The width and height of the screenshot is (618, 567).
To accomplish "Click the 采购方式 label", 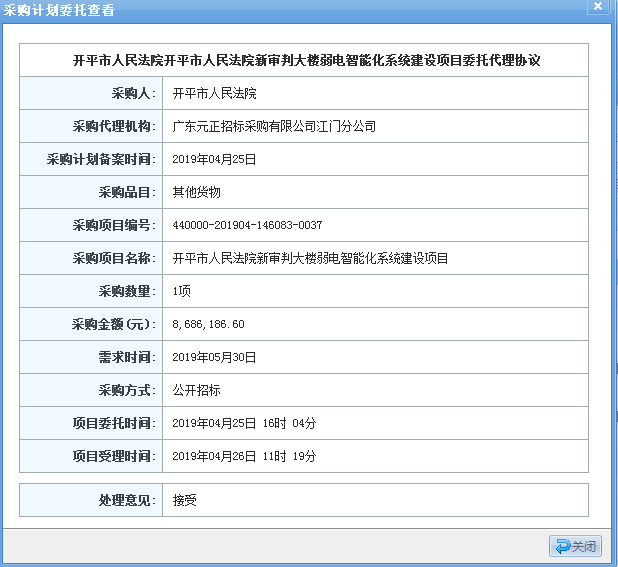I will tap(127, 390).
